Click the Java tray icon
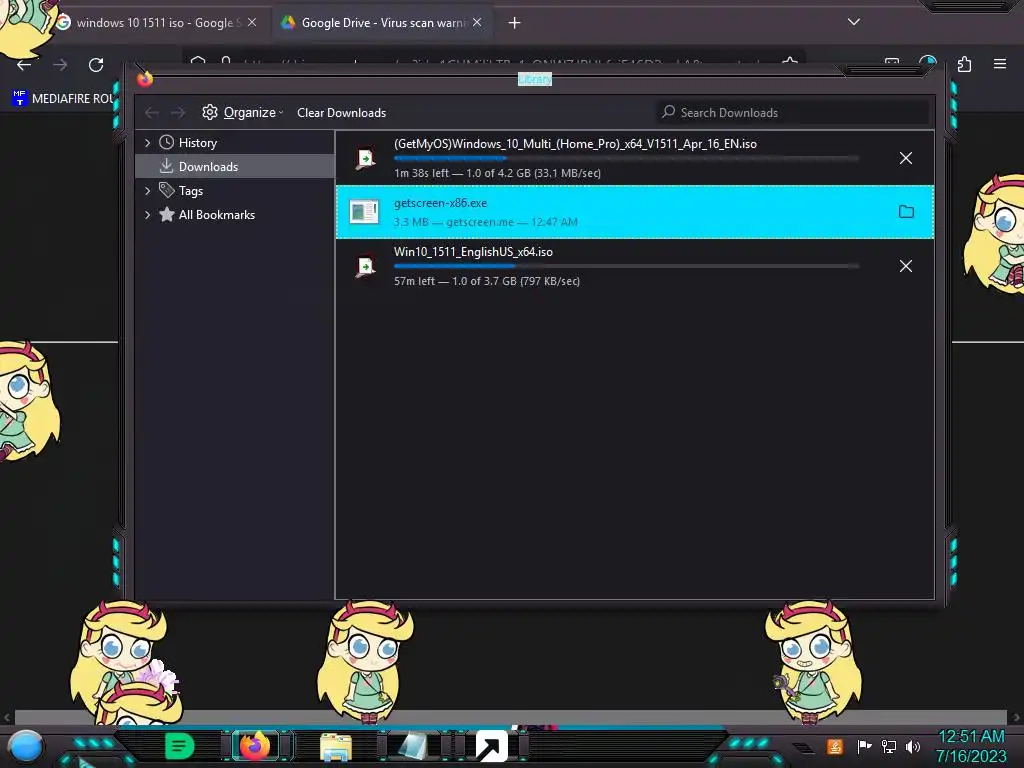This screenshot has width=1024, height=768. click(x=835, y=746)
